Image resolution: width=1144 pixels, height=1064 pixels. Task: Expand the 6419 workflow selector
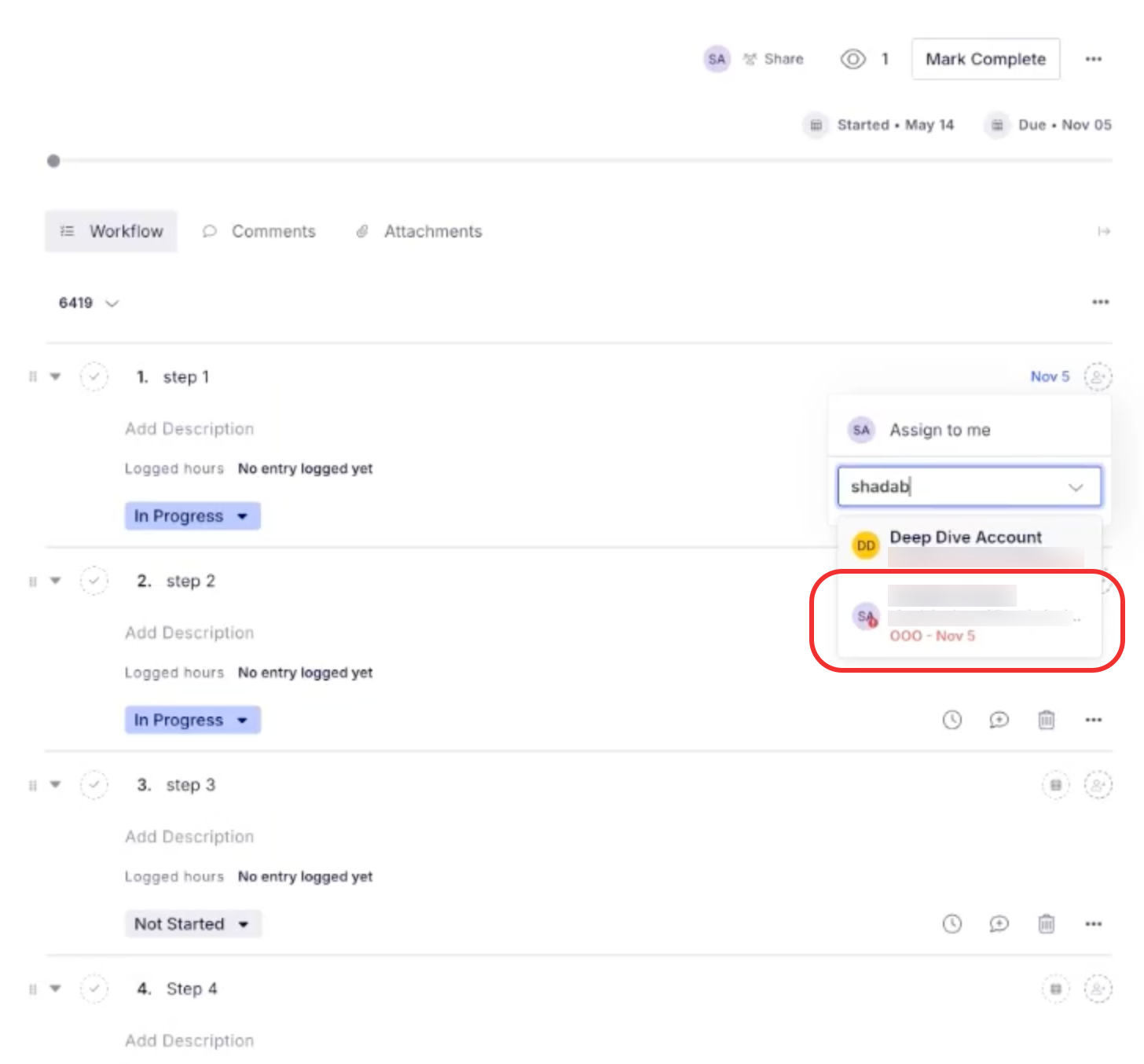pyautogui.click(x=88, y=303)
